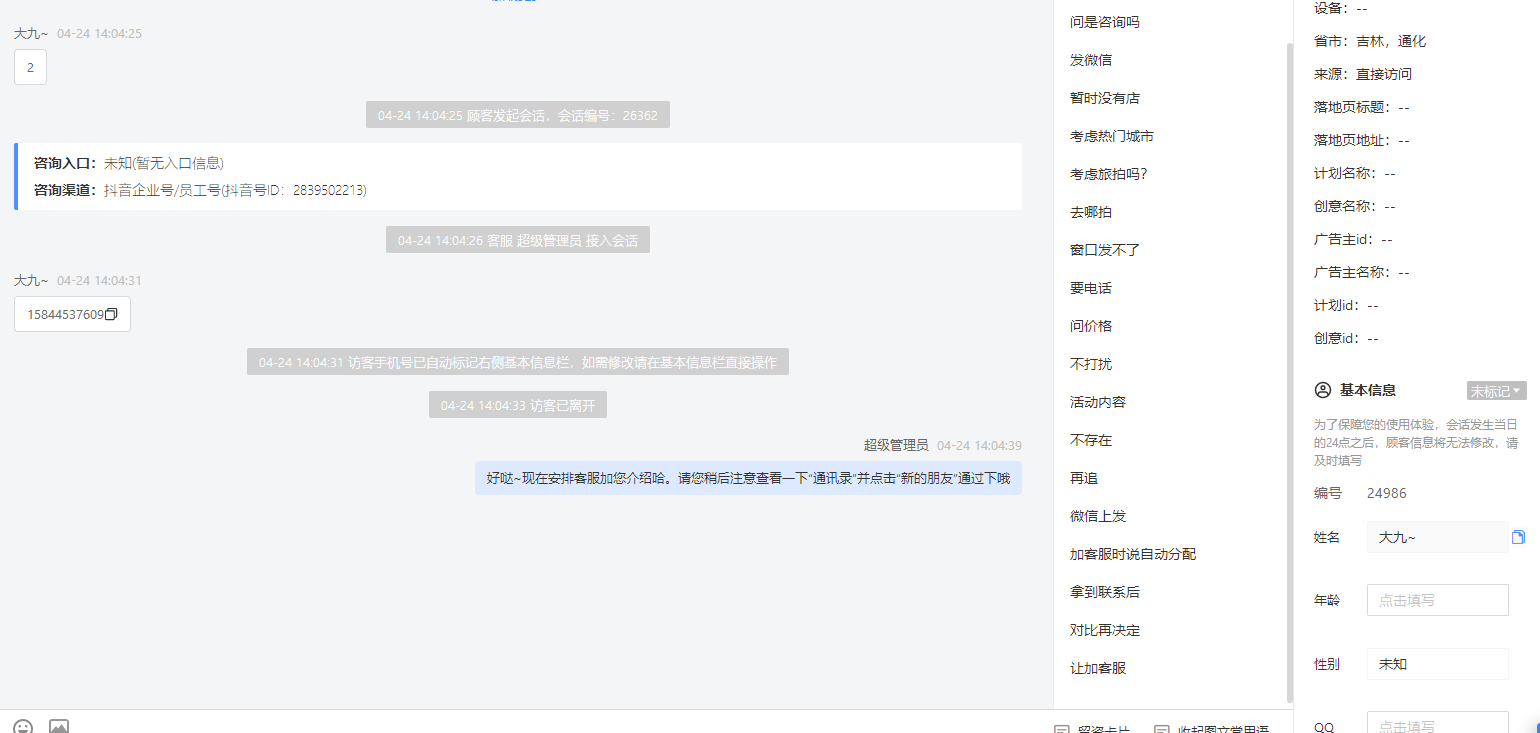Click sender name 超级管理员 above the reply
Image resolution: width=1540 pixels, height=733 pixels.
coord(896,445)
